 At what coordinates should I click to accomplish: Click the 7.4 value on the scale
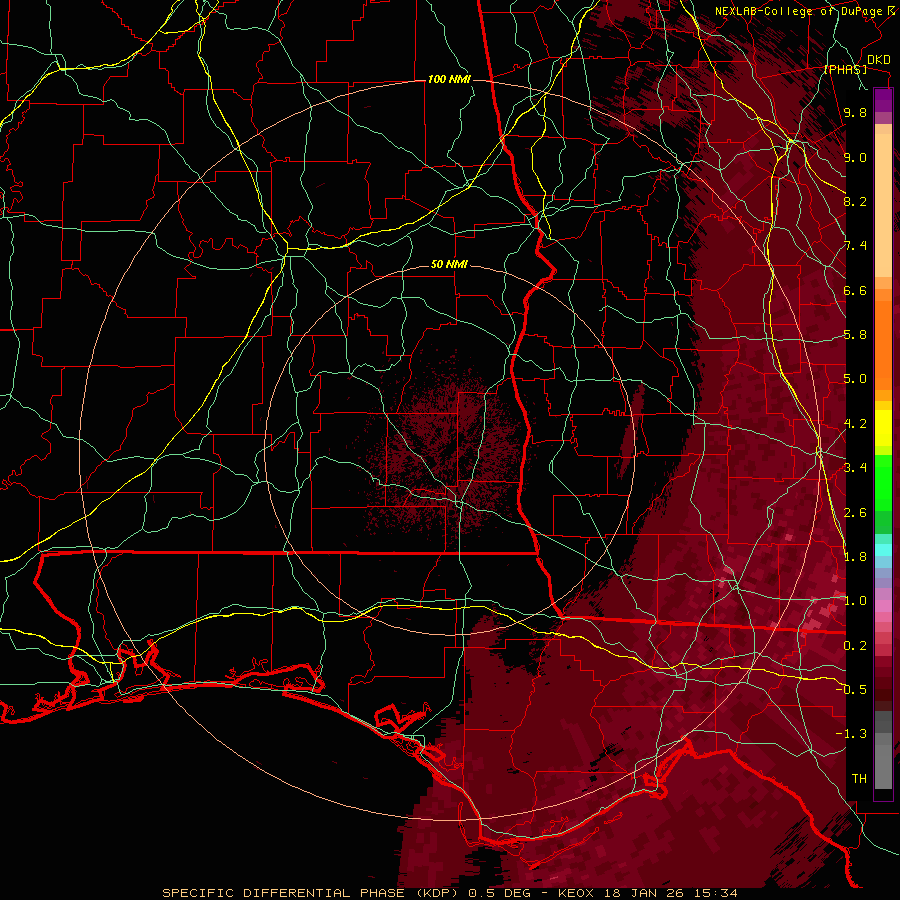coord(855,246)
